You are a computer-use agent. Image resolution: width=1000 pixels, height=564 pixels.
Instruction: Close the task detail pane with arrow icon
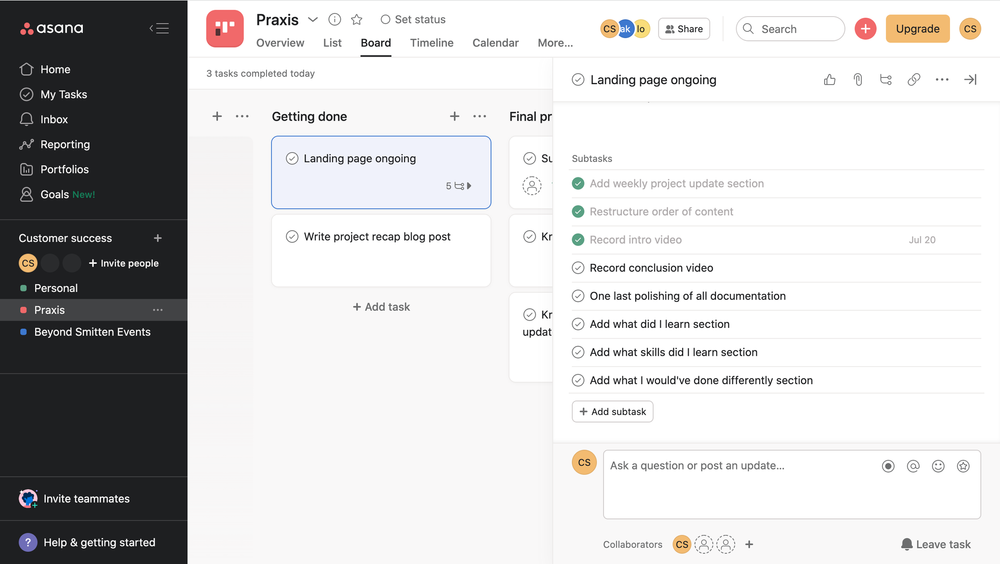pos(970,80)
